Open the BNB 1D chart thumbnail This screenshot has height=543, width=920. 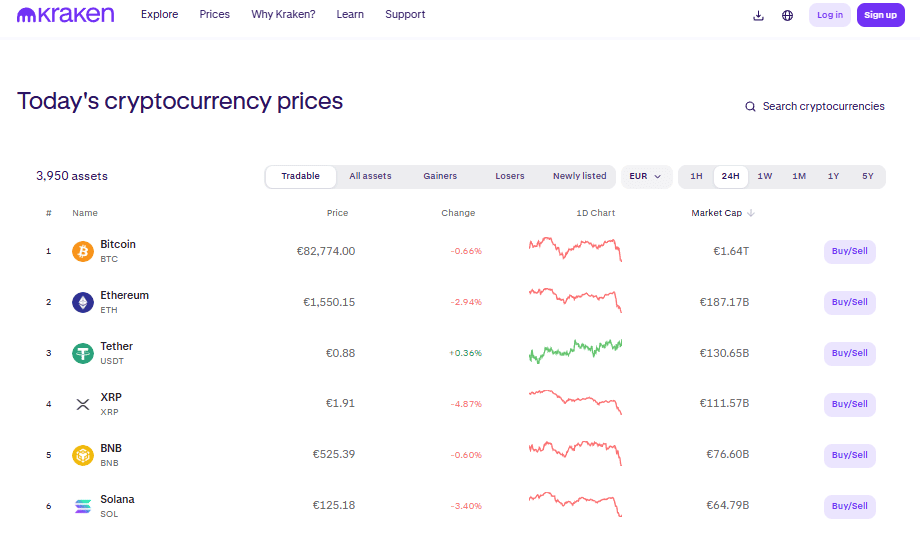[x=575, y=453]
